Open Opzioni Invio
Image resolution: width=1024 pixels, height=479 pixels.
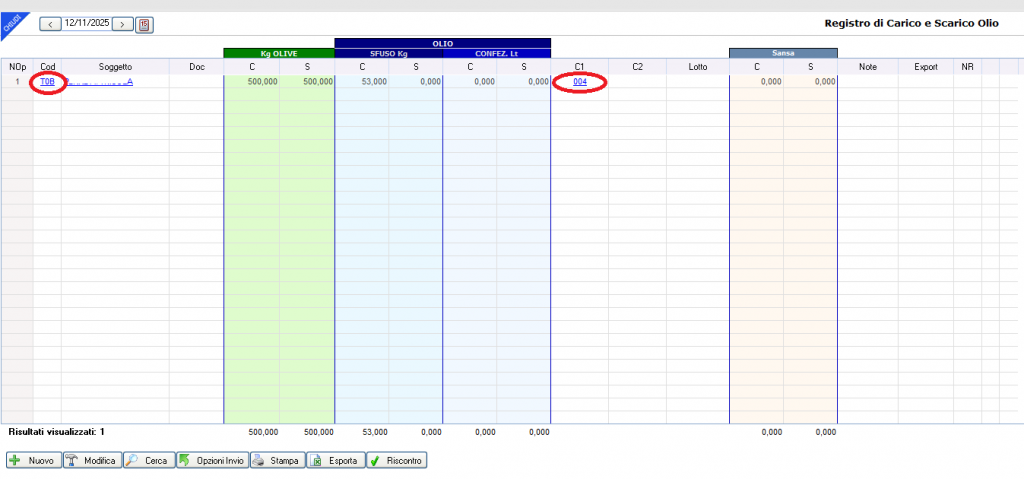coord(212,461)
